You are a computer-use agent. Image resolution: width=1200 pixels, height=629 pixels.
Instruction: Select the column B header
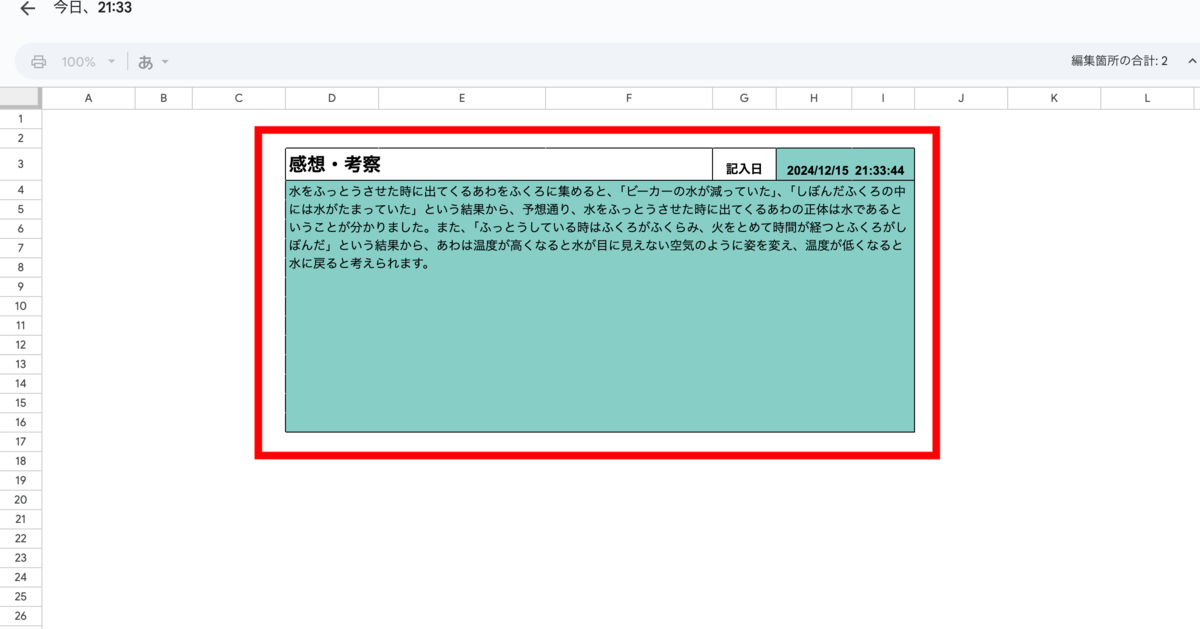click(x=164, y=98)
